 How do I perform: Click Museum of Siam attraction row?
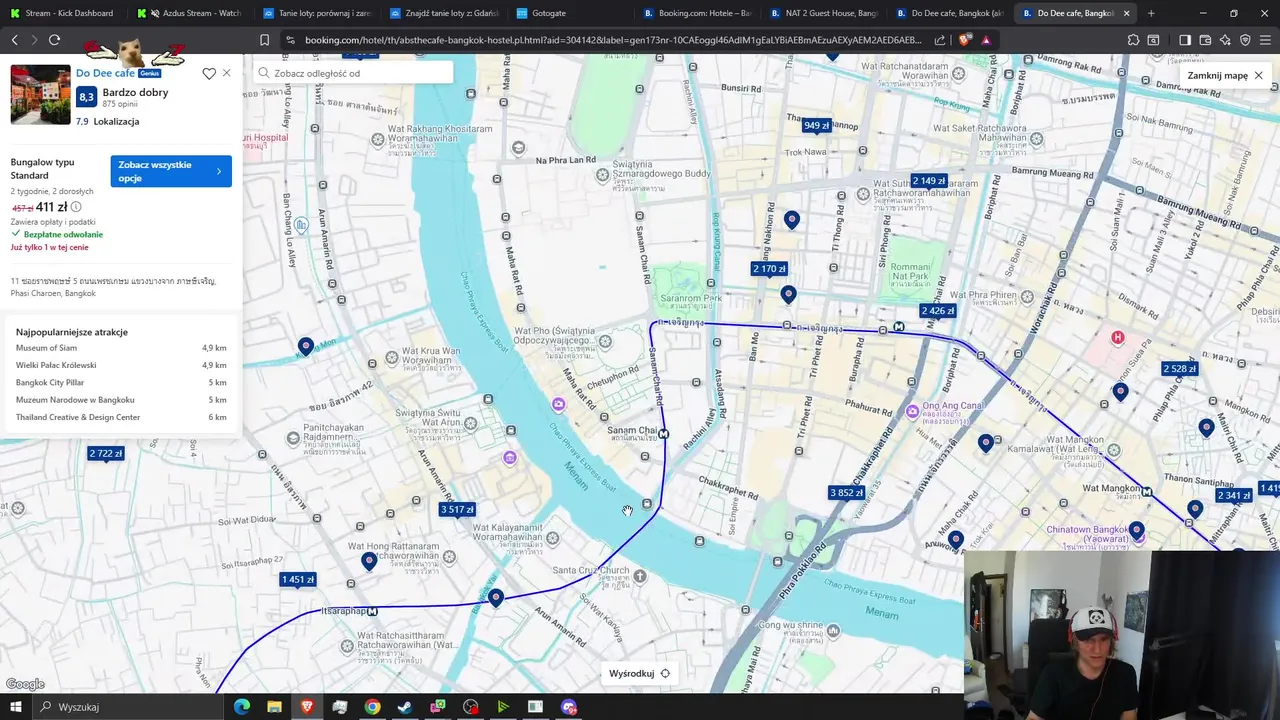(121, 348)
